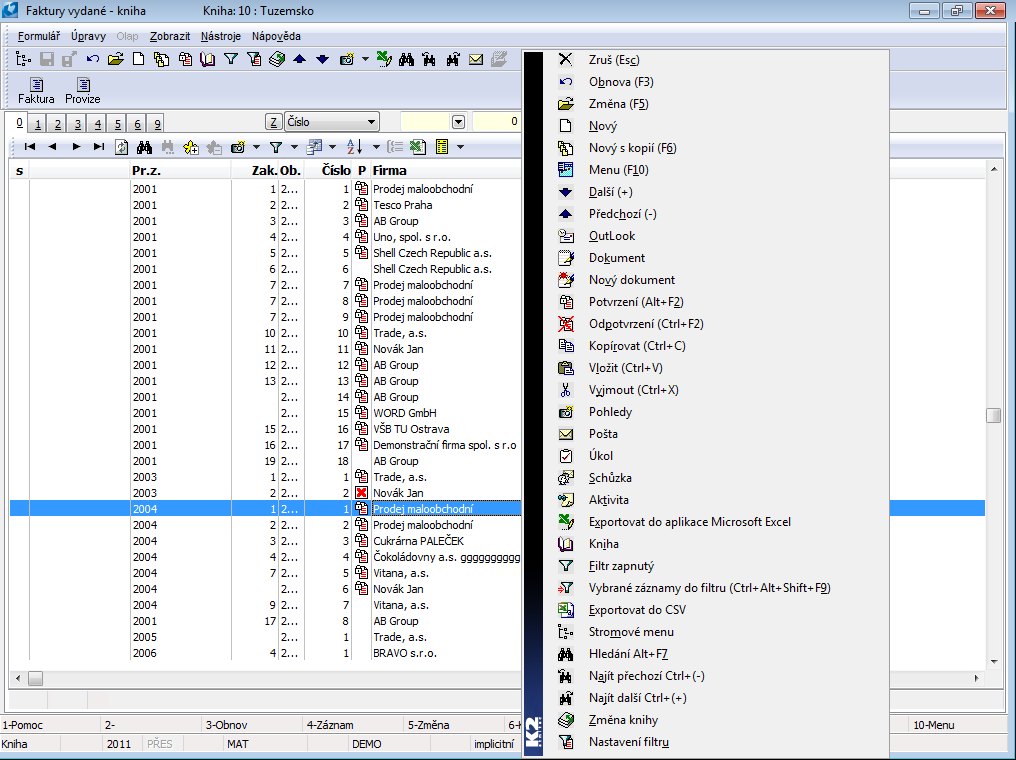This screenshot has height=760, width=1016.
Task: Click the binoculars search icon in grid toolbar
Action: coord(144,147)
